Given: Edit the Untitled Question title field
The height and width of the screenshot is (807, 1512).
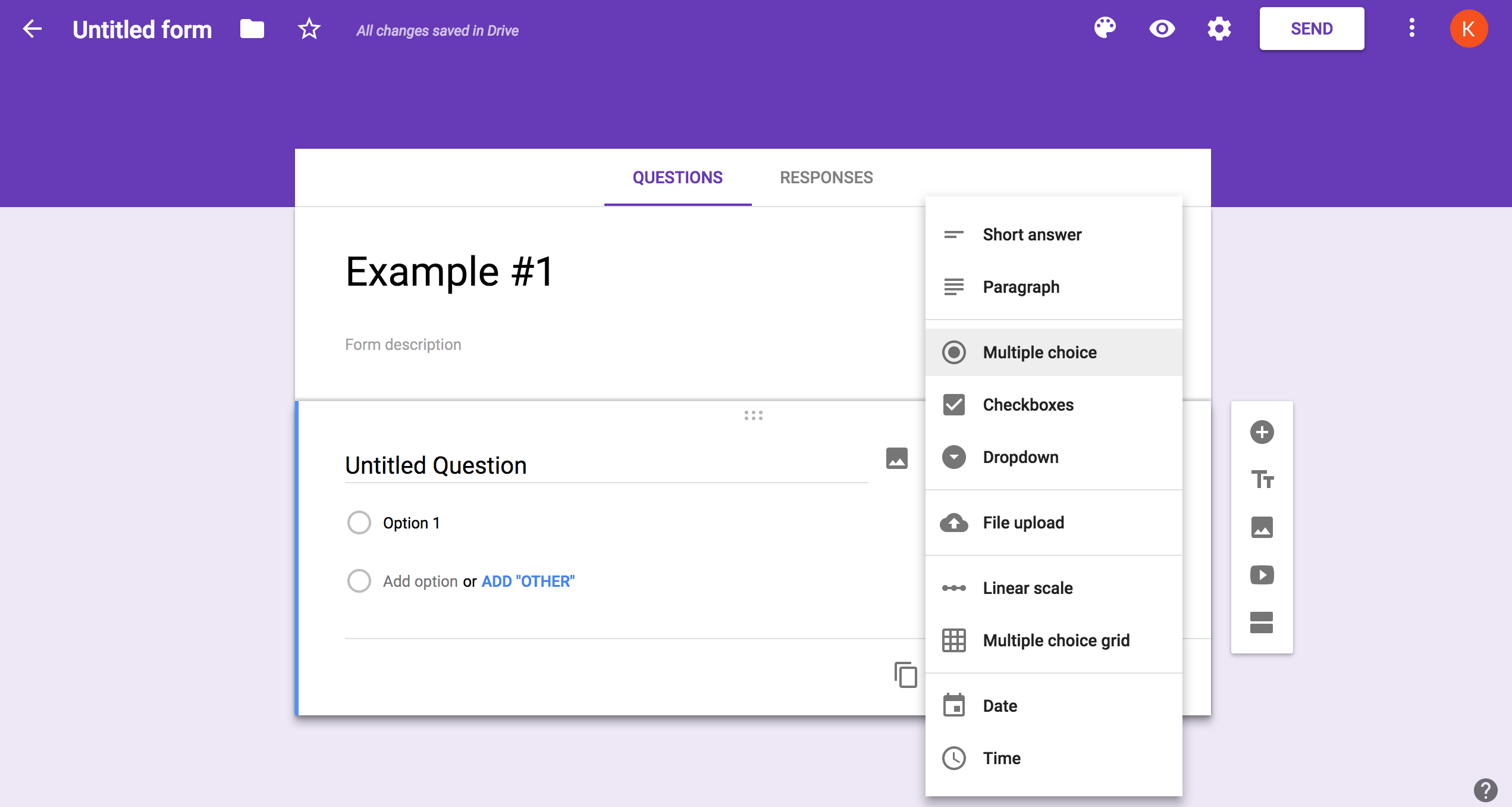Looking at the screenshot, I should [607, 465].
